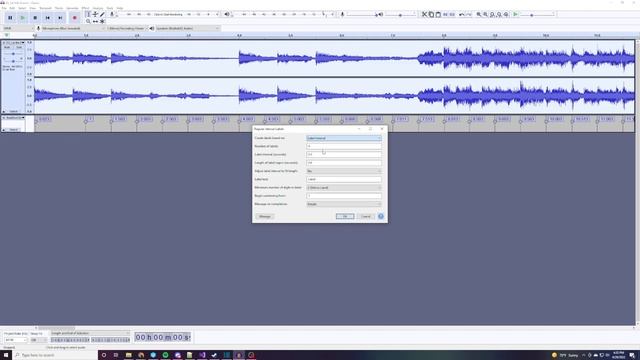The image size is (640, 360).
Task: Open the Tools menu
Action: (110, 8)
